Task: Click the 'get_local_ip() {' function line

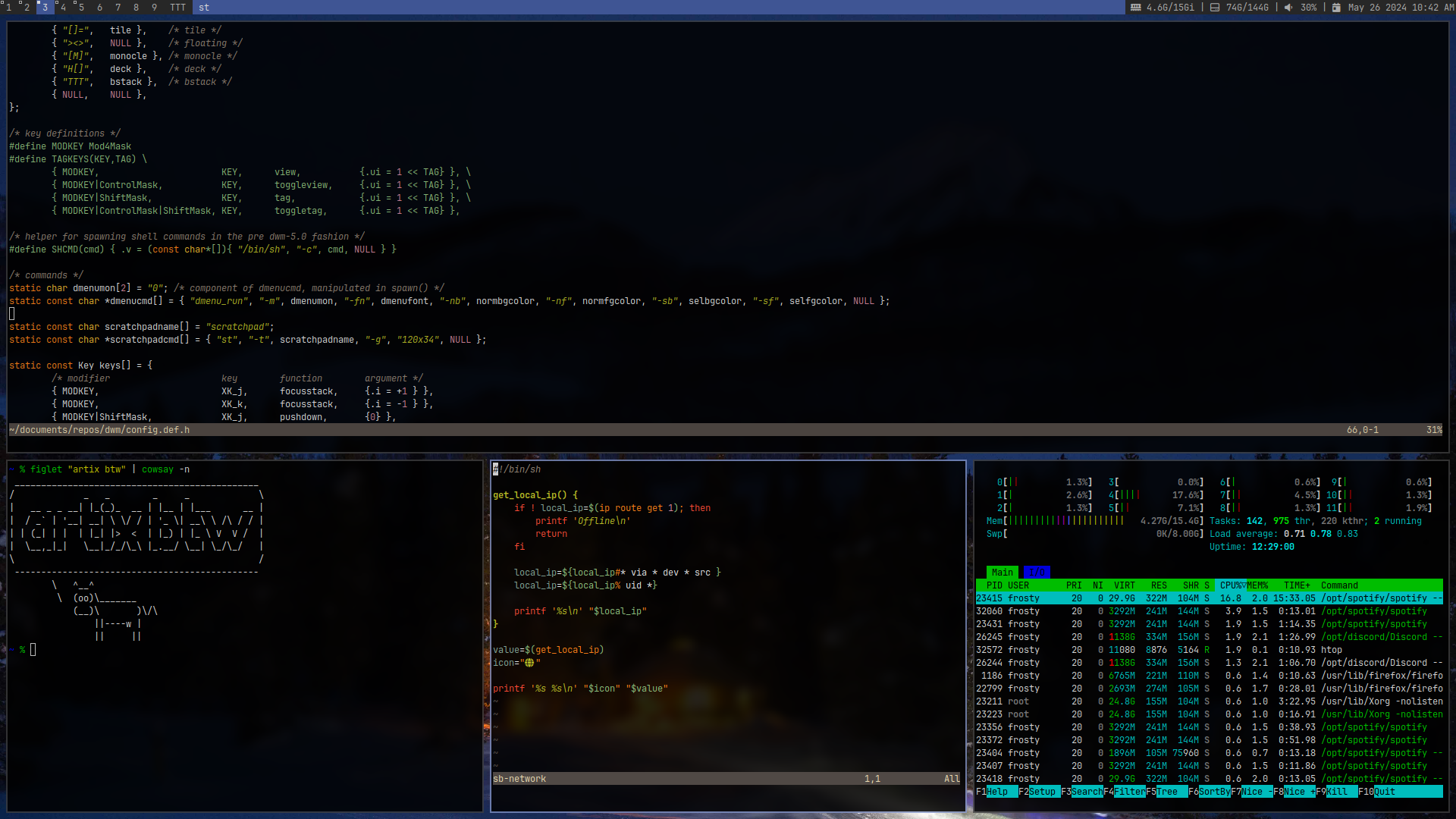Action: (x=535, y=495)
